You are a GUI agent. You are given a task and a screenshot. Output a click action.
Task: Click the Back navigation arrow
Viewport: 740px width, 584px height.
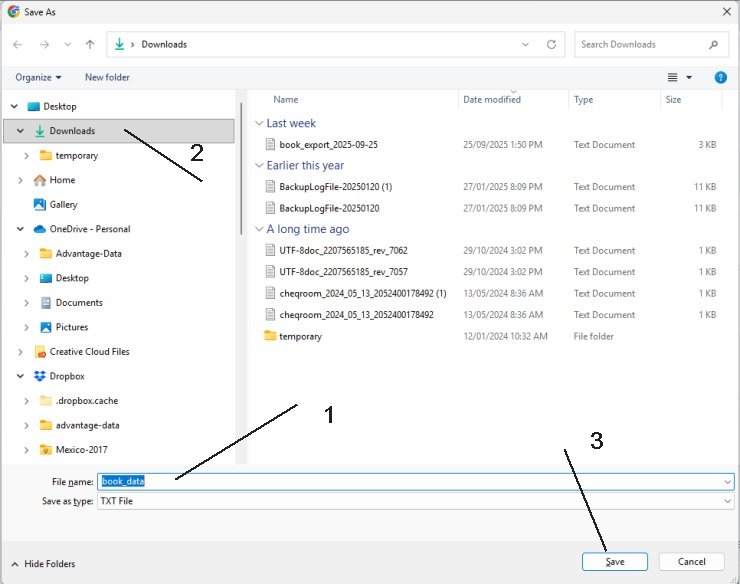point(17,45)
